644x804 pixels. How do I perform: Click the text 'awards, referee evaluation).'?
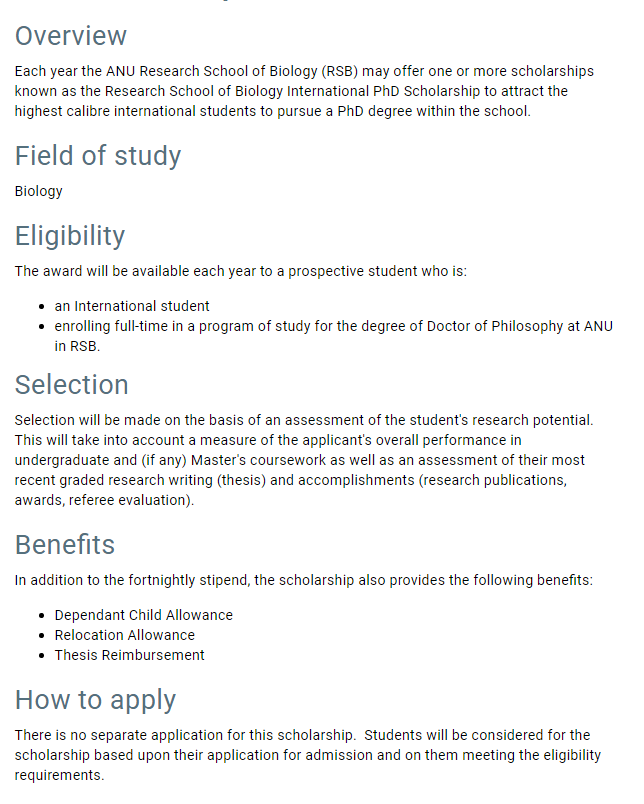click(104, 500)
